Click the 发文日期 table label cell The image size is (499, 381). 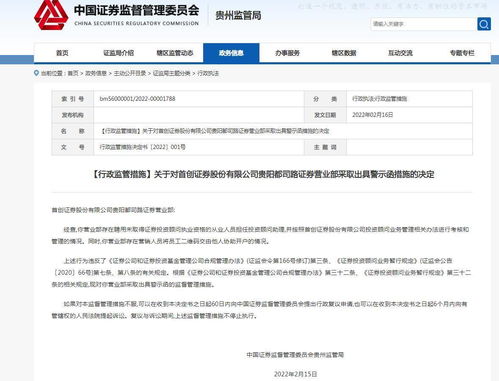(325, 115)
